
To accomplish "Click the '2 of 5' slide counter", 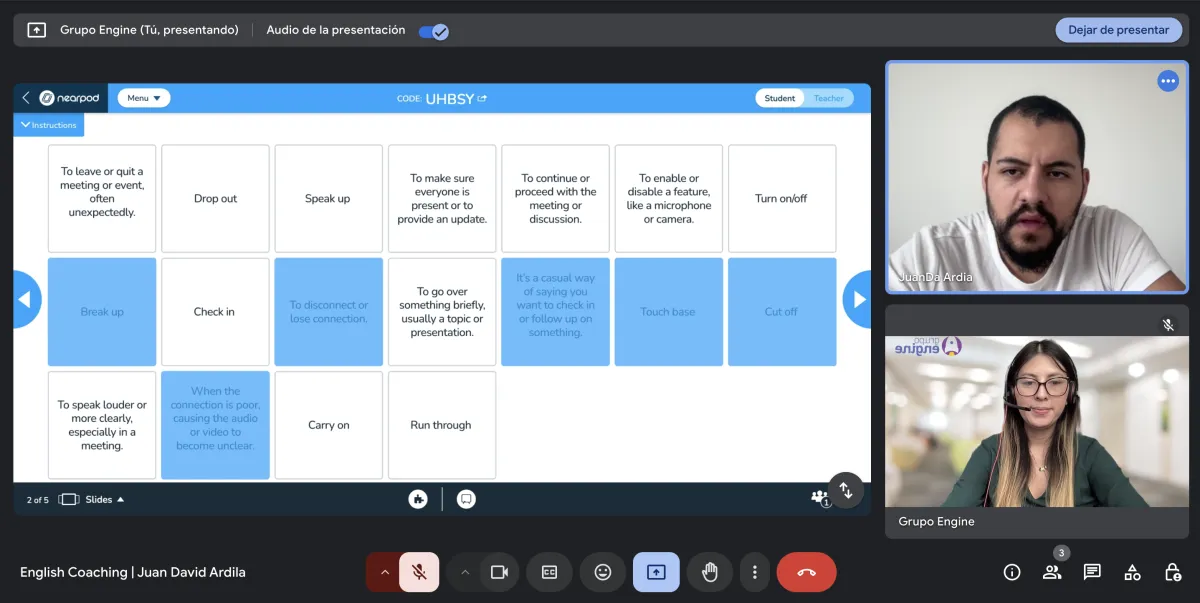I will pyautogui.click(x=38, y=499).
